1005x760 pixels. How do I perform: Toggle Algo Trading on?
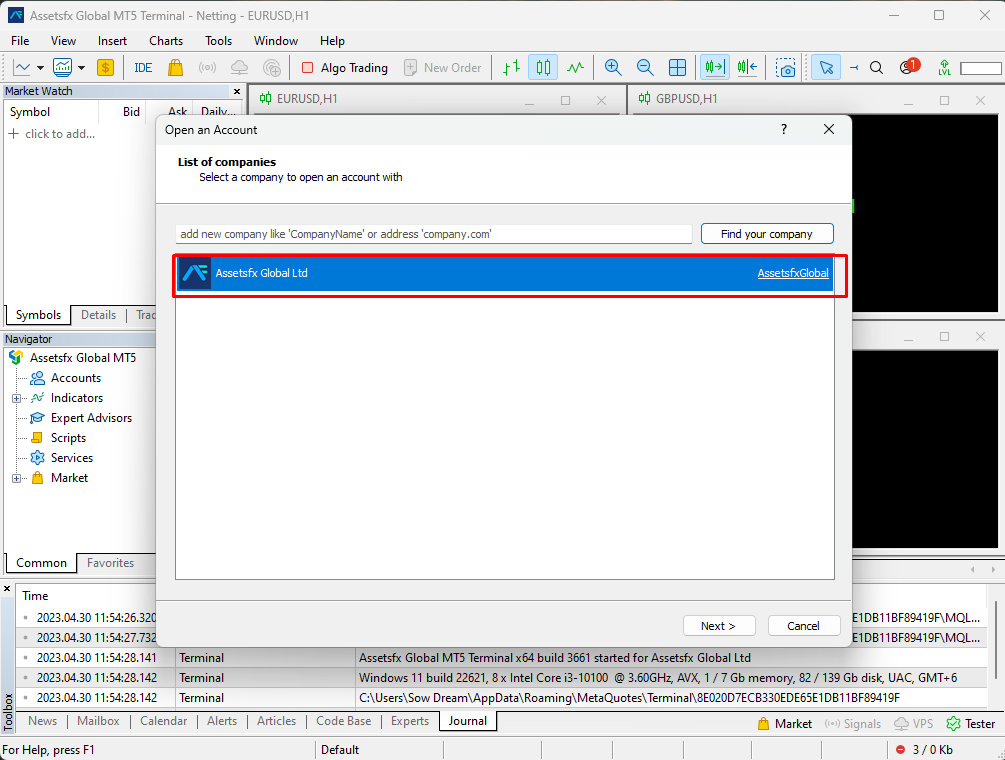[345, 67]
